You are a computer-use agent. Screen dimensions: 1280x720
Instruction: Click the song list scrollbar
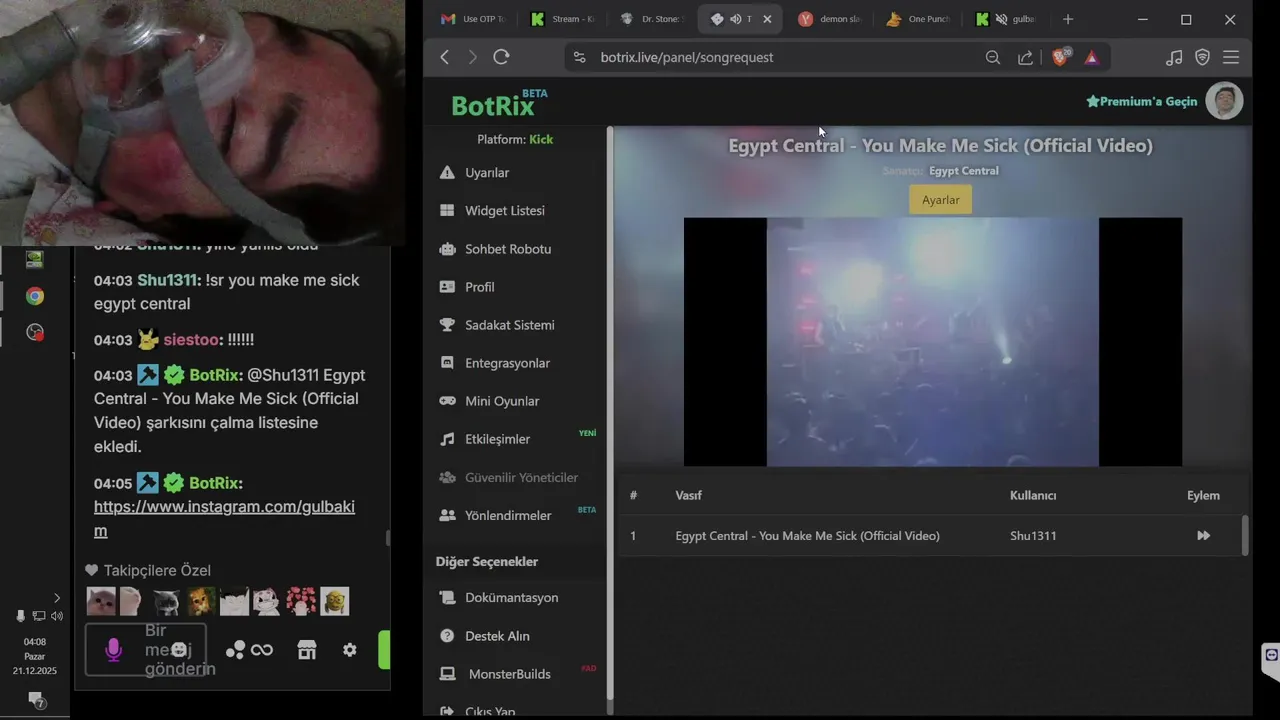tap(1245, 535)
